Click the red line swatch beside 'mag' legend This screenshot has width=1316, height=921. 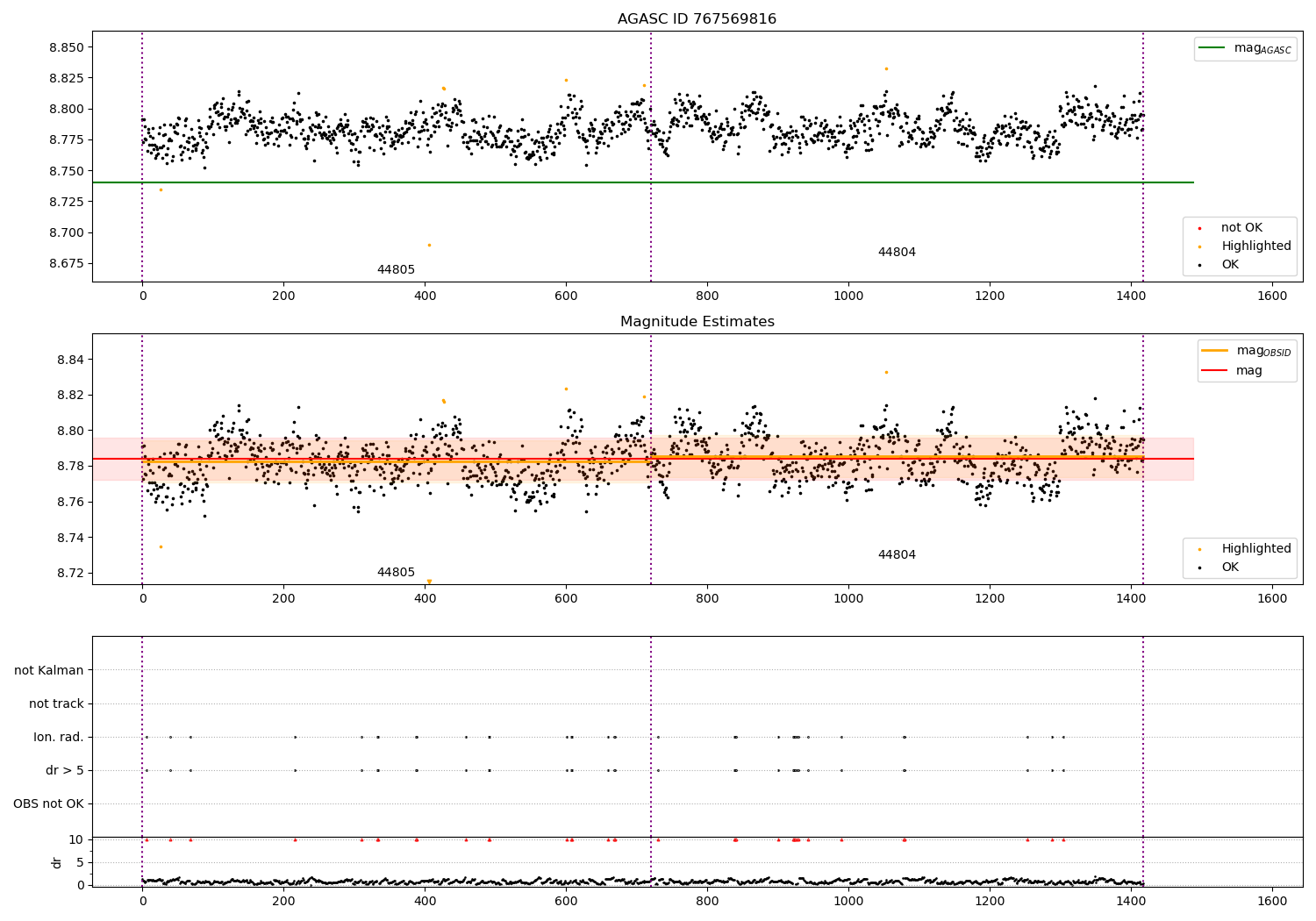point(1214,371)
